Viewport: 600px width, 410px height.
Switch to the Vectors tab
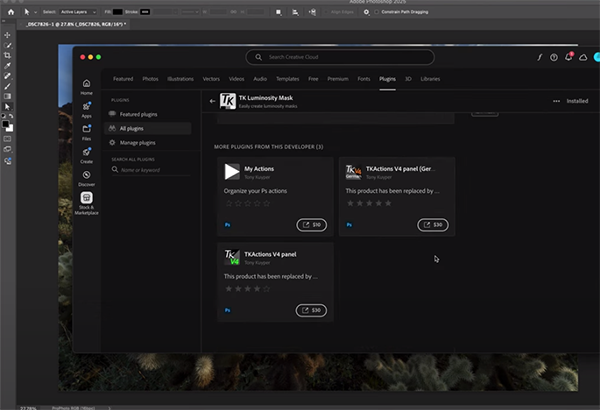pos(211,79)
